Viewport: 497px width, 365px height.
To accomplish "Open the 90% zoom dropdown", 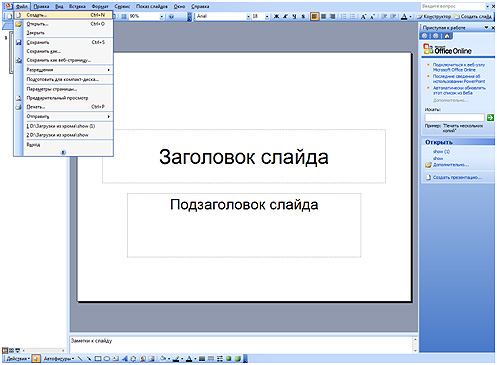I will [162, 16].
